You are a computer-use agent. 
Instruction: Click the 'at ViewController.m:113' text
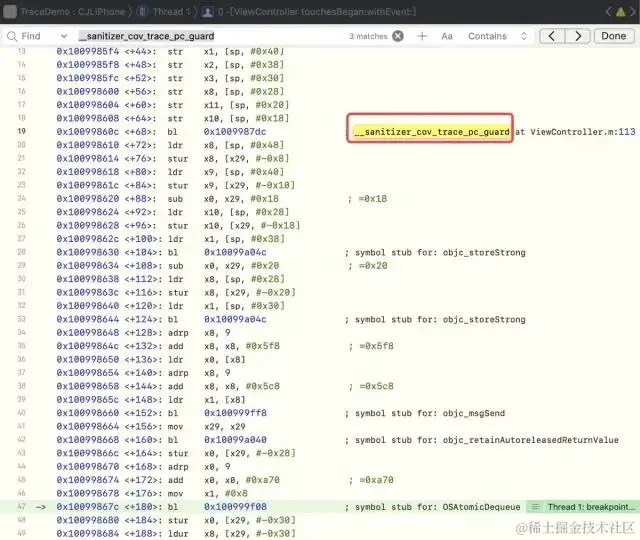575,132
